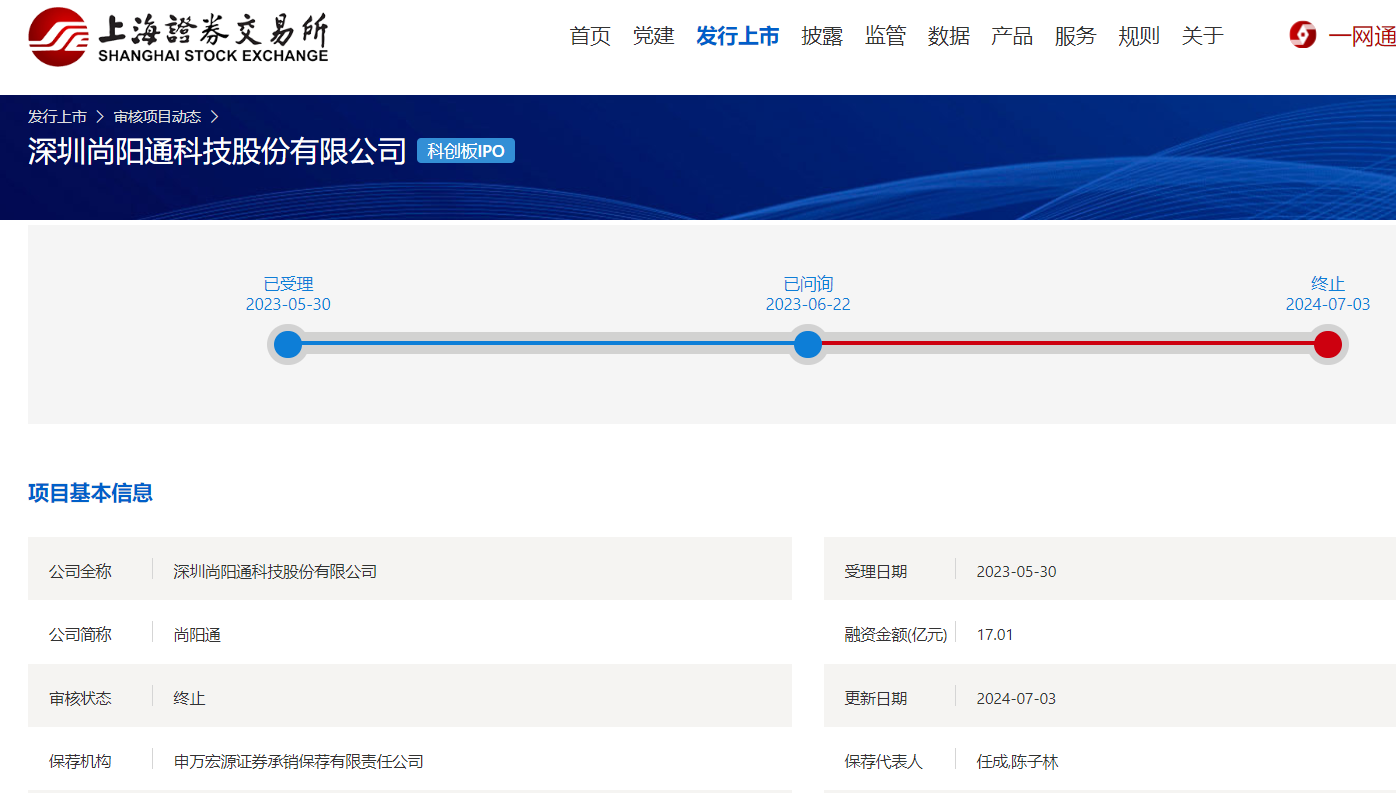Screen dimensions: 1396x793
Task: Click the 审核项目动态 breadcrumb link
Action: pos(157,117)
